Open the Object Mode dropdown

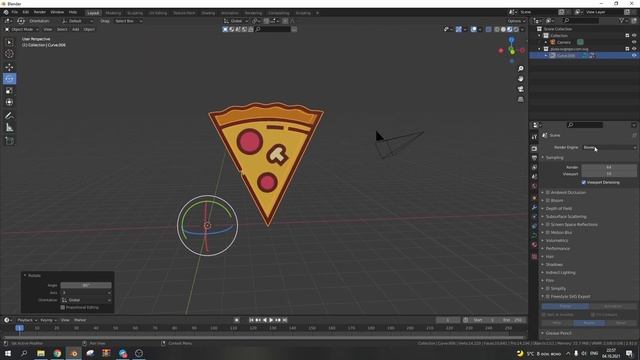click(22, 29)
